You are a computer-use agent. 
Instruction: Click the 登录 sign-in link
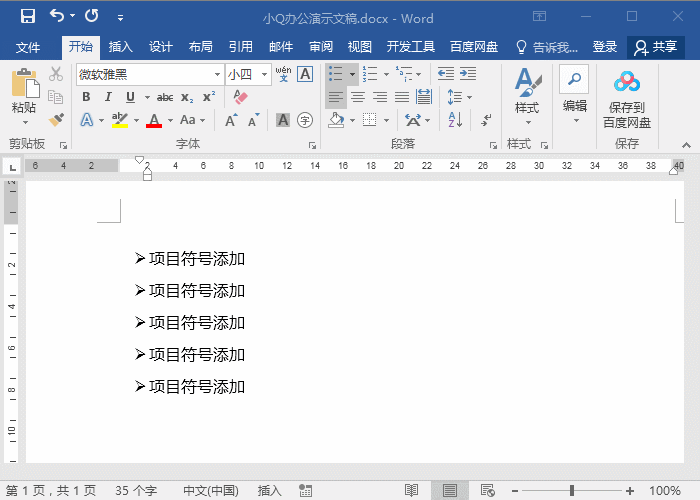coord(604,46)
